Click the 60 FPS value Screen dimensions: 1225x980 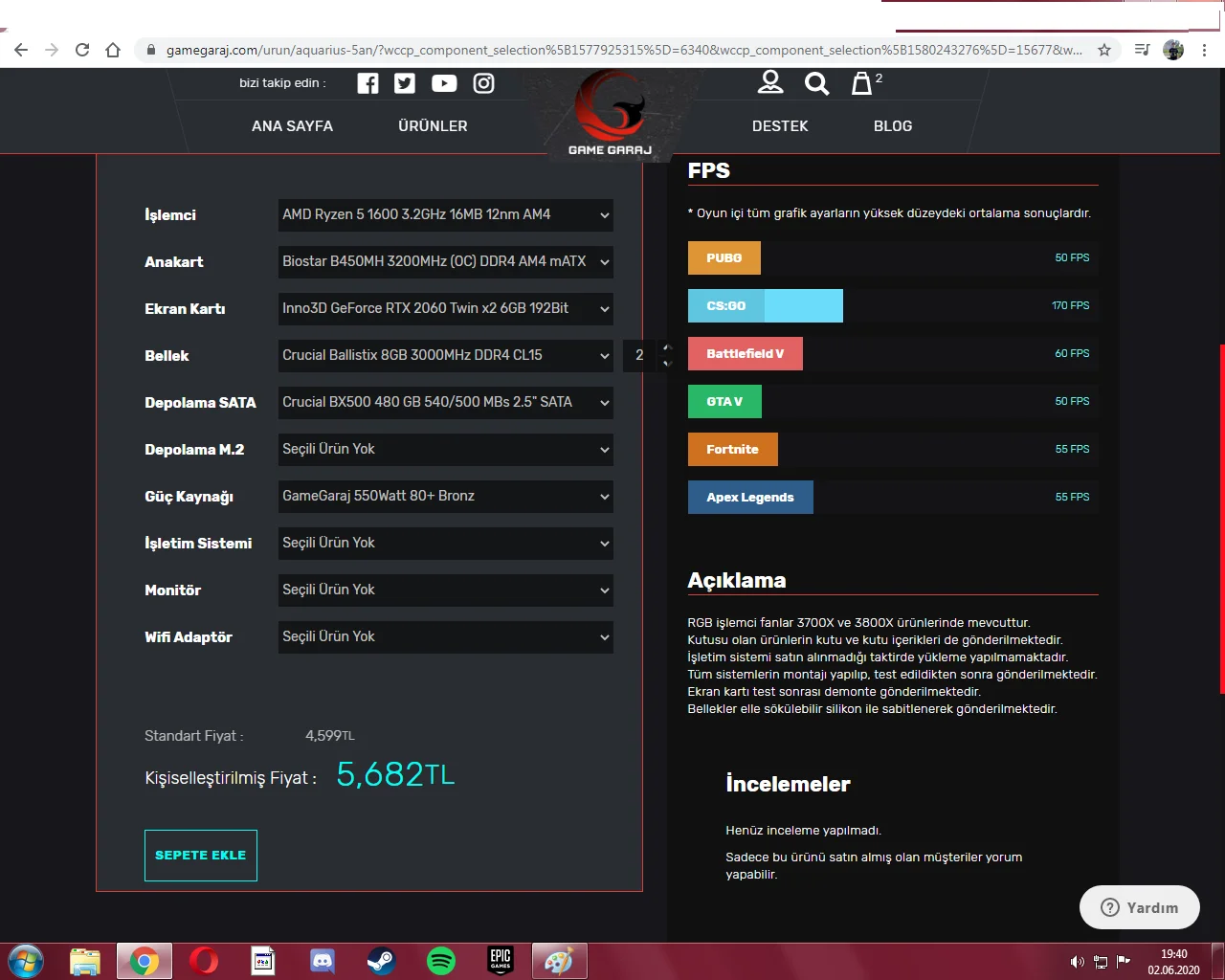1072,354
